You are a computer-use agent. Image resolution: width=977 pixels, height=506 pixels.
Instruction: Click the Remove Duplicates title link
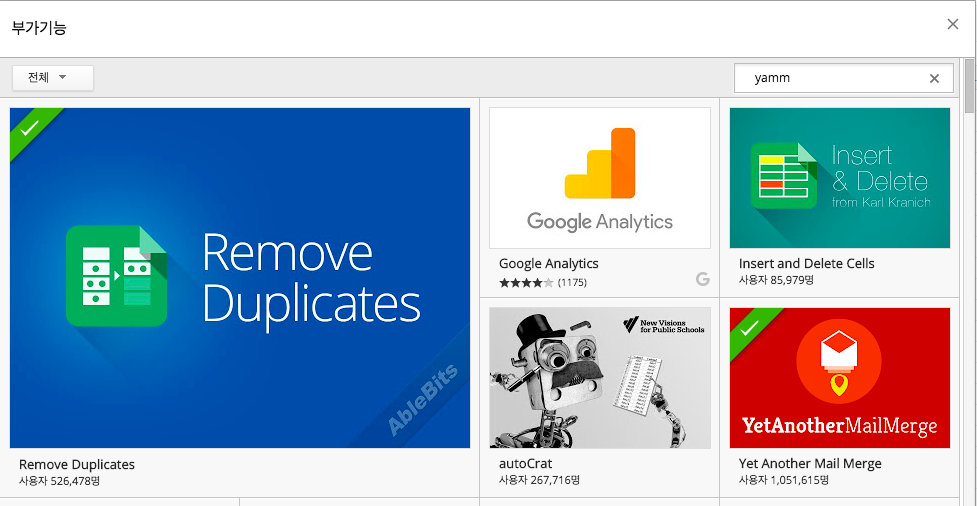(77, 464)
